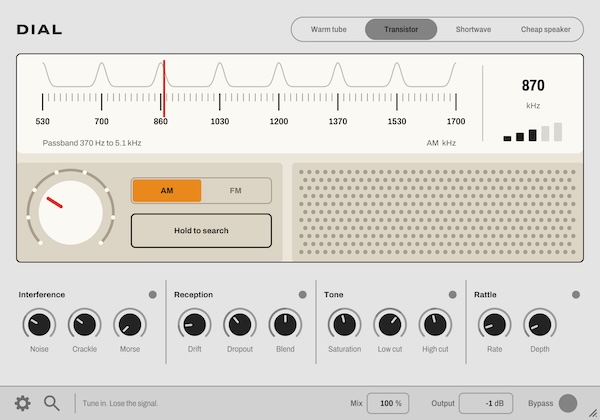The image size is (600, 420).
Task: Toggle the Interference section power dot
Action: [x=153, y=295]
